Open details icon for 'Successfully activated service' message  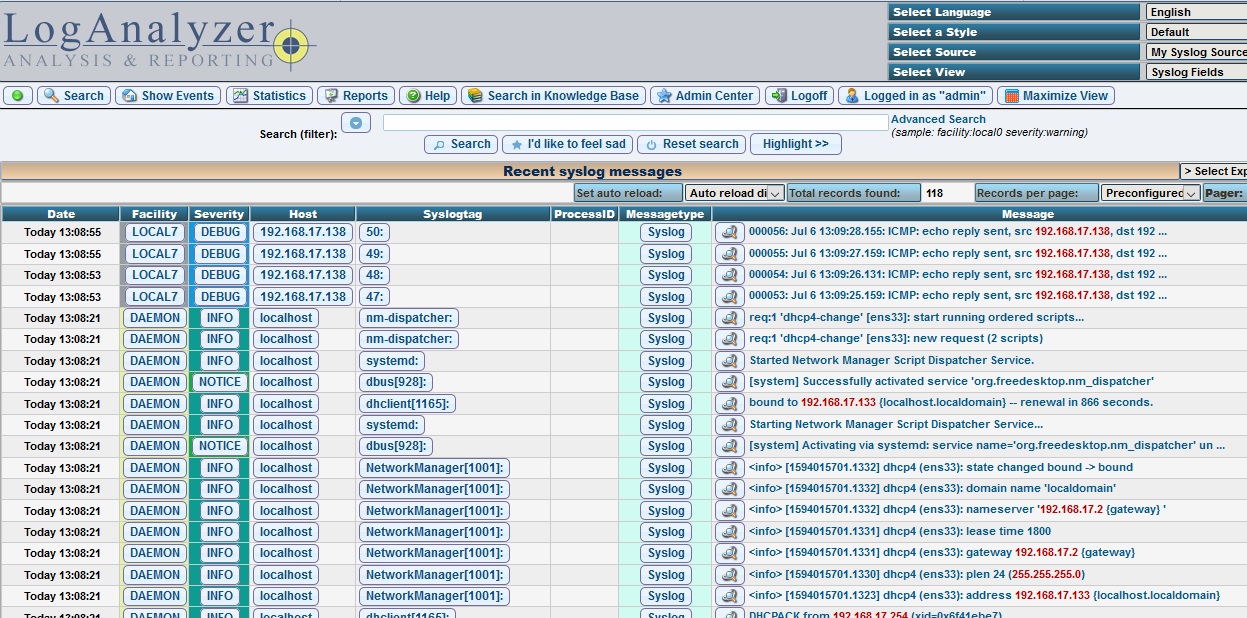pyautogui.click(x=730, y=382)
